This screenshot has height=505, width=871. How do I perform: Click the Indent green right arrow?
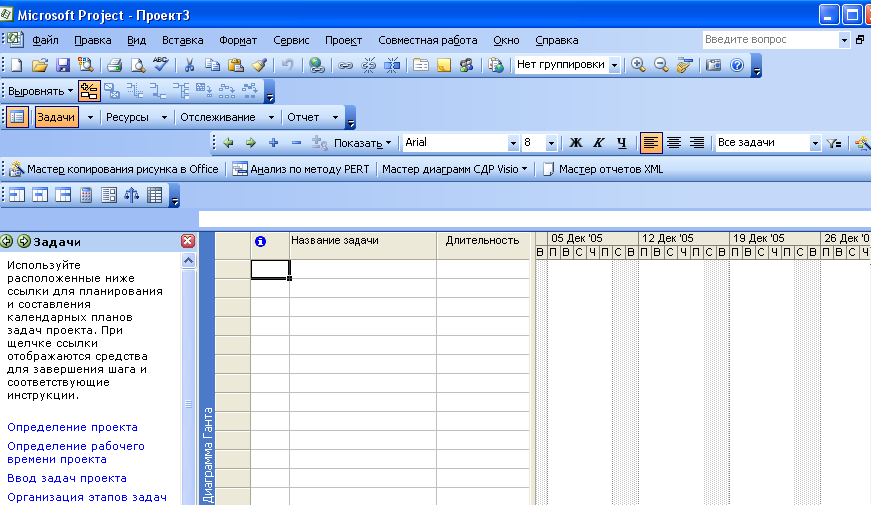tap(251, 143)
